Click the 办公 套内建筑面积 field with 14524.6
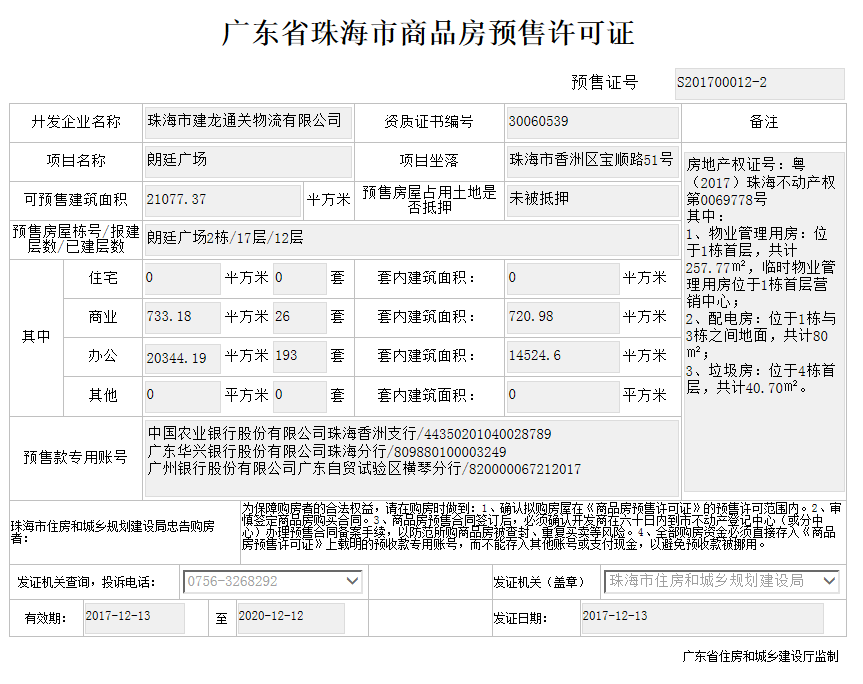The height and width of the screenshot is (684, 863). pyautogui.click(x=562, y=356)
